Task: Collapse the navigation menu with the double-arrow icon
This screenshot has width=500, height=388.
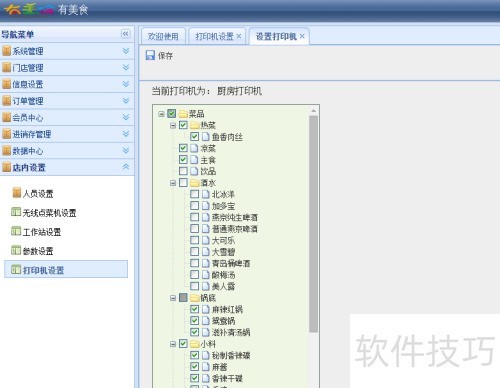Action: 125,34
